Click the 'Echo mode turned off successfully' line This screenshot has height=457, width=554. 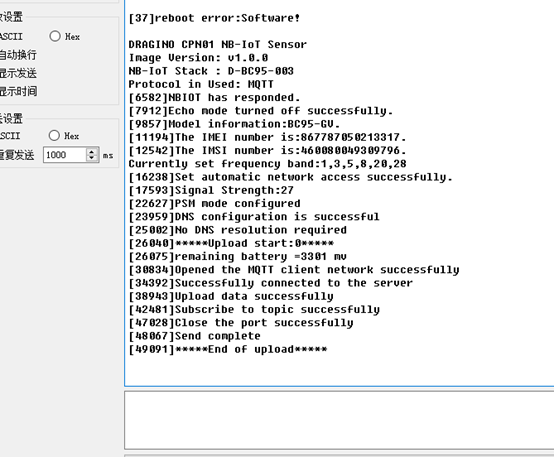click(x=260, y=111)
